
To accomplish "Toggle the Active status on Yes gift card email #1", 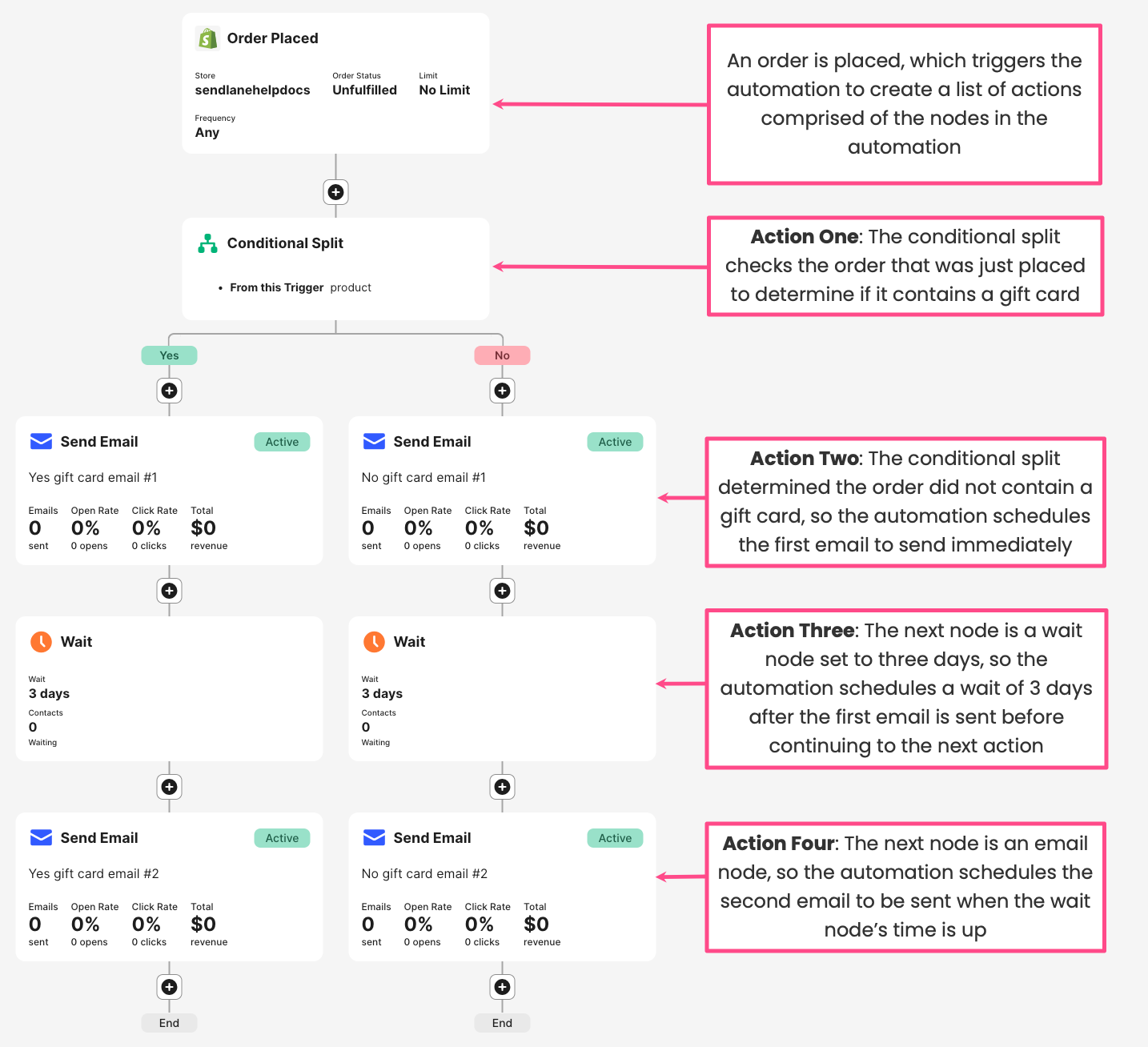I will coord(282,442).
